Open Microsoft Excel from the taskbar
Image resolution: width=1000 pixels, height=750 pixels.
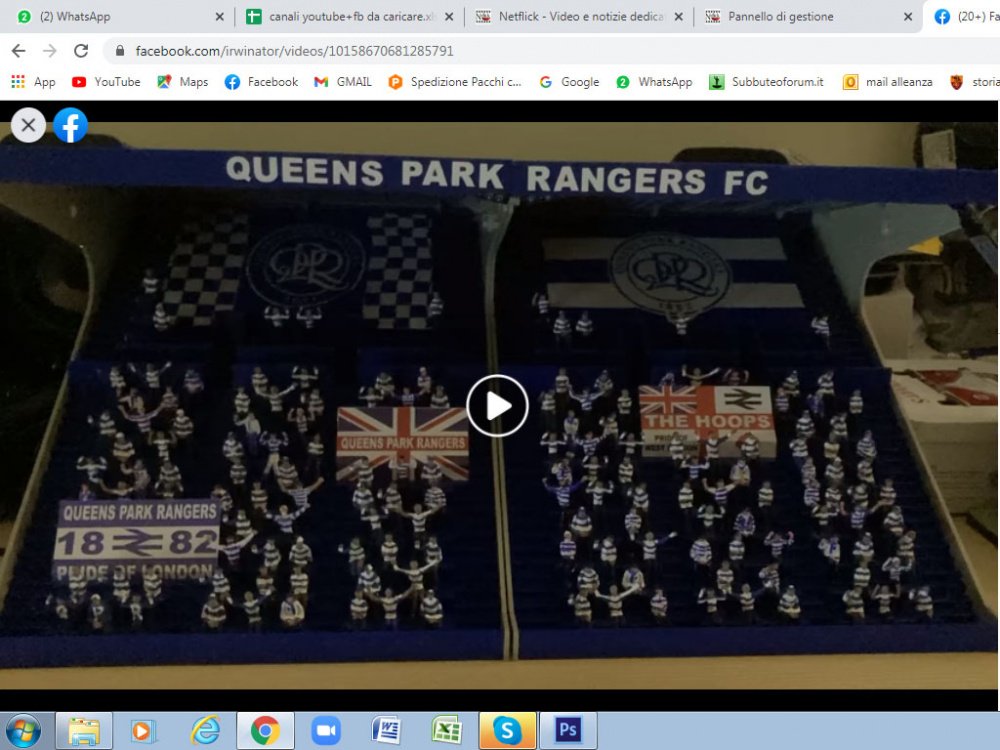[446, 731]
